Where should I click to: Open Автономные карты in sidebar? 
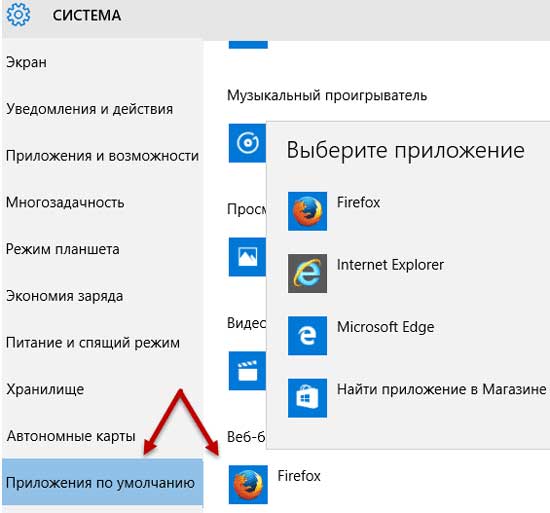(71, 436)
